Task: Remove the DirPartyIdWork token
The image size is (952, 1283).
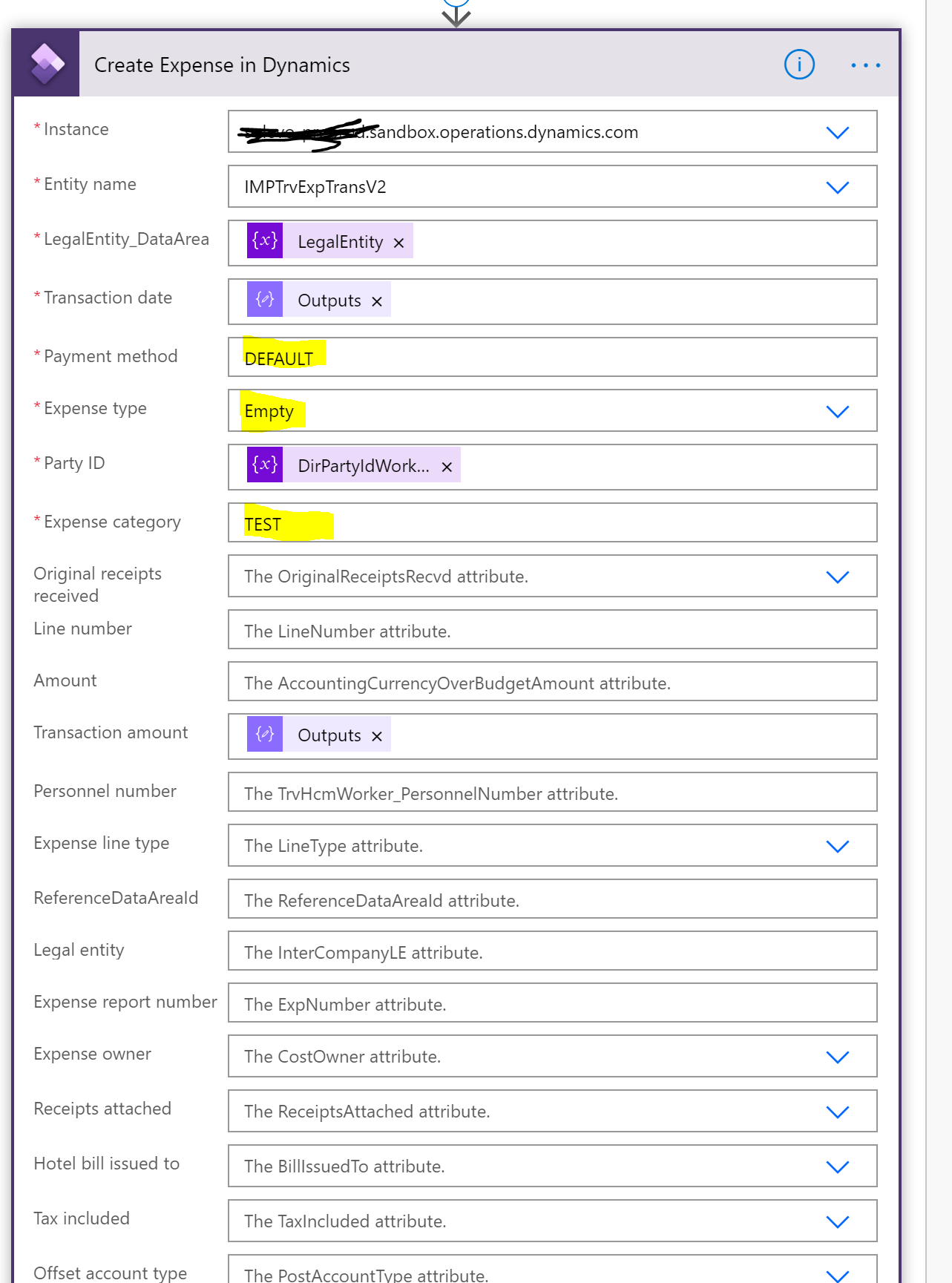Action: (x=447, y=467)
